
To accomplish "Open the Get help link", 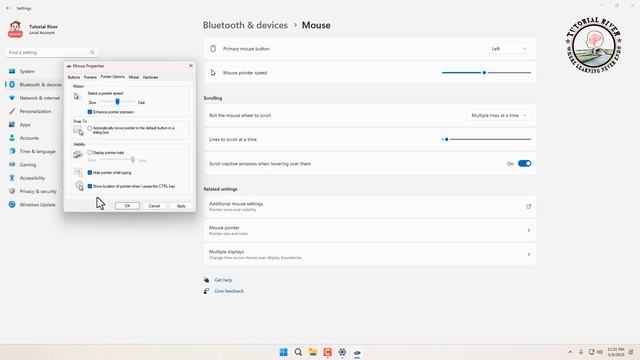I will [223, 280].
